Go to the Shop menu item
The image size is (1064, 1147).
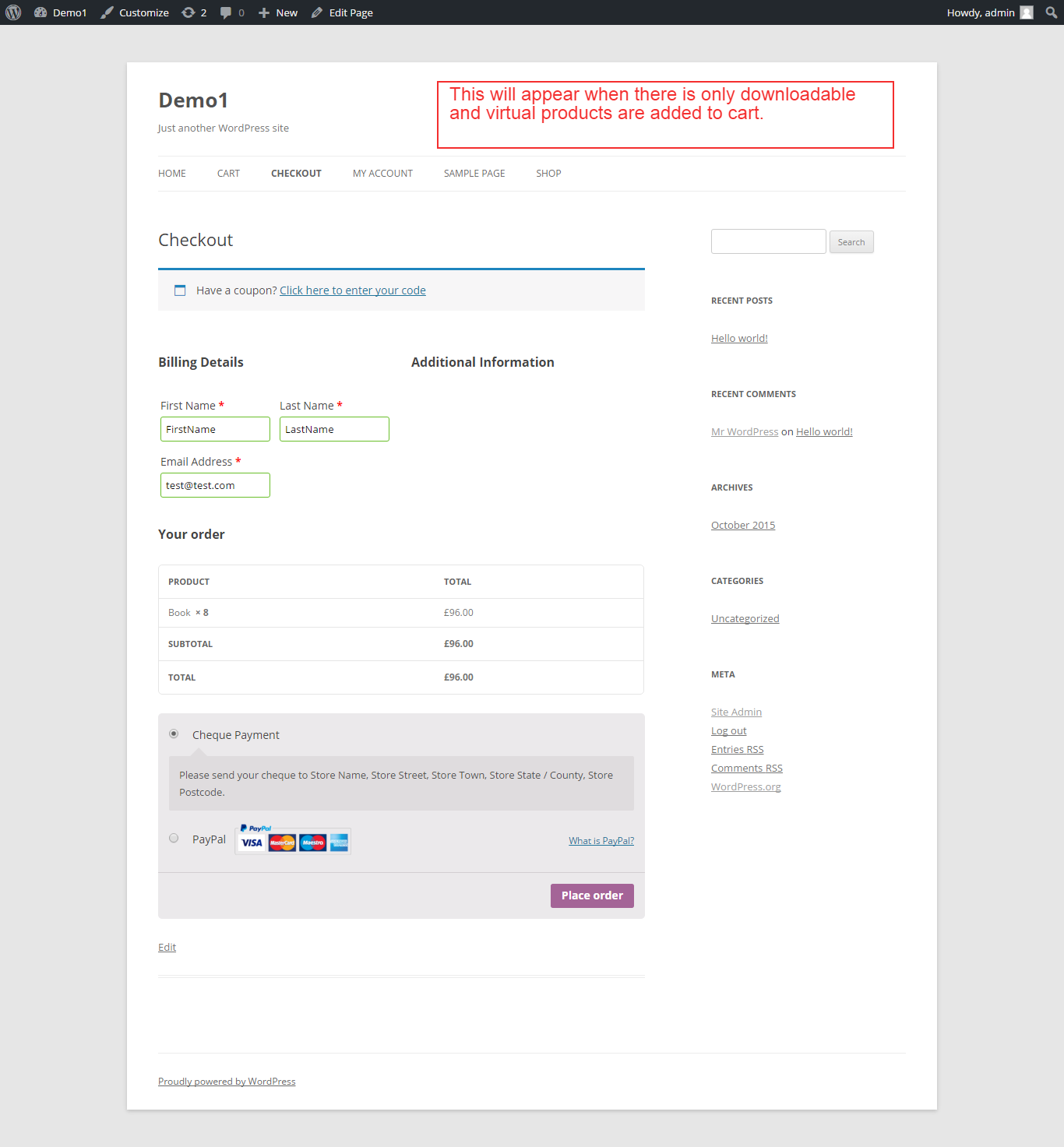point(548,174)
